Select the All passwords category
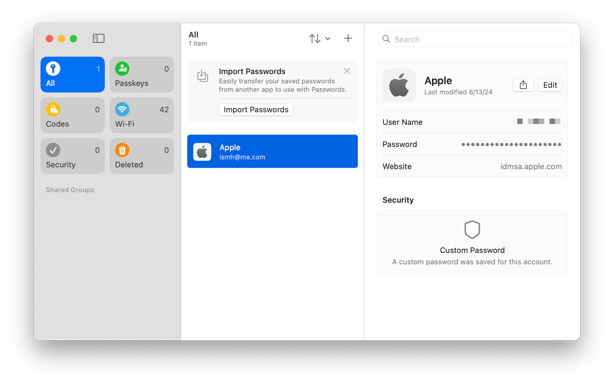Viewport: 614px width, 385px height. [x=72, y=74]
